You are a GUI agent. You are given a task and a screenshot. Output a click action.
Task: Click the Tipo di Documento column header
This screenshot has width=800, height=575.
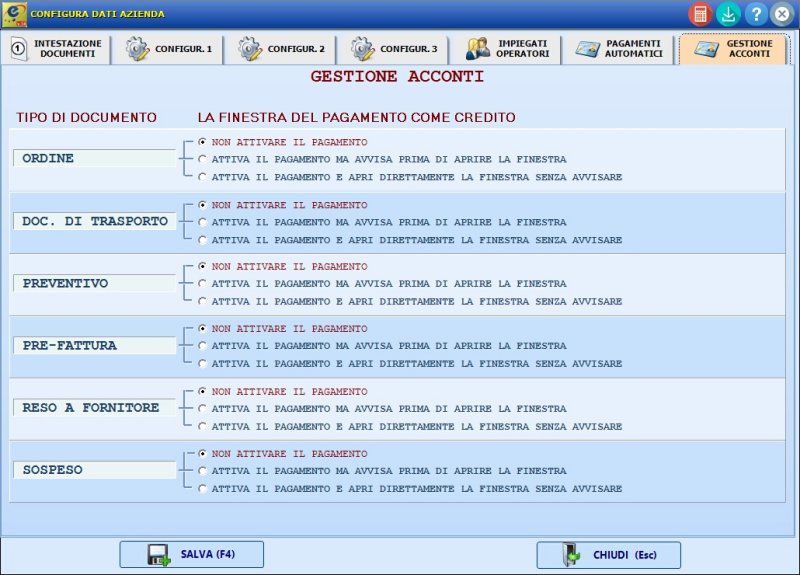tap(86, 117)
